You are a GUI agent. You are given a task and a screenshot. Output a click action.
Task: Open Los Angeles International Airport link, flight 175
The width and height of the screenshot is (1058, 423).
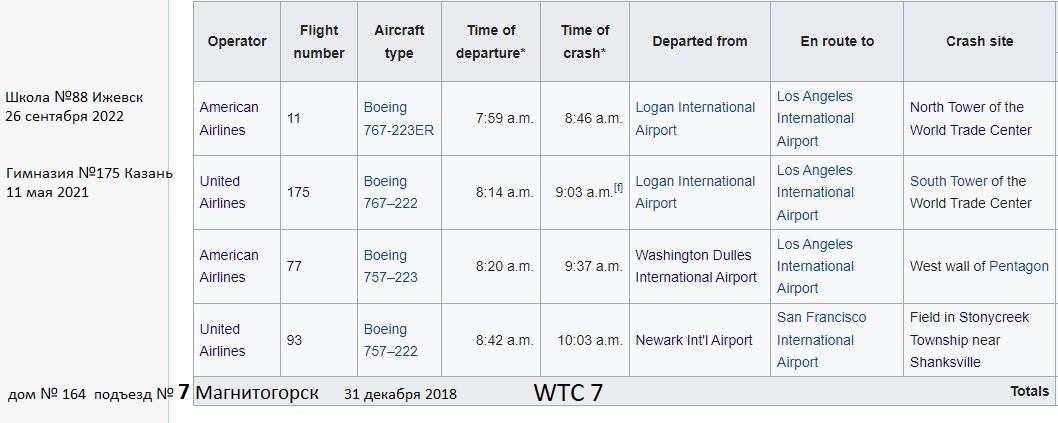814,192
